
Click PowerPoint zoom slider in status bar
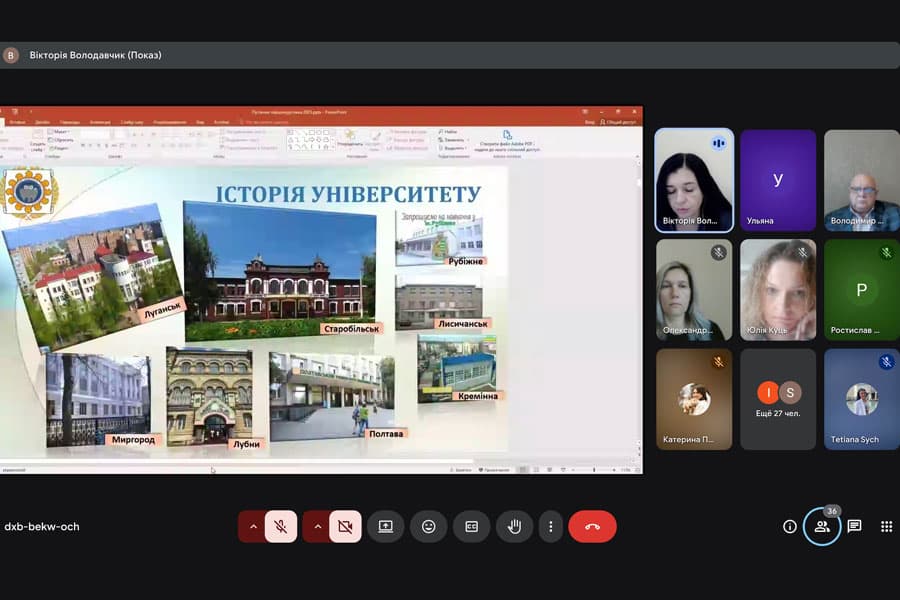point(593,470)
